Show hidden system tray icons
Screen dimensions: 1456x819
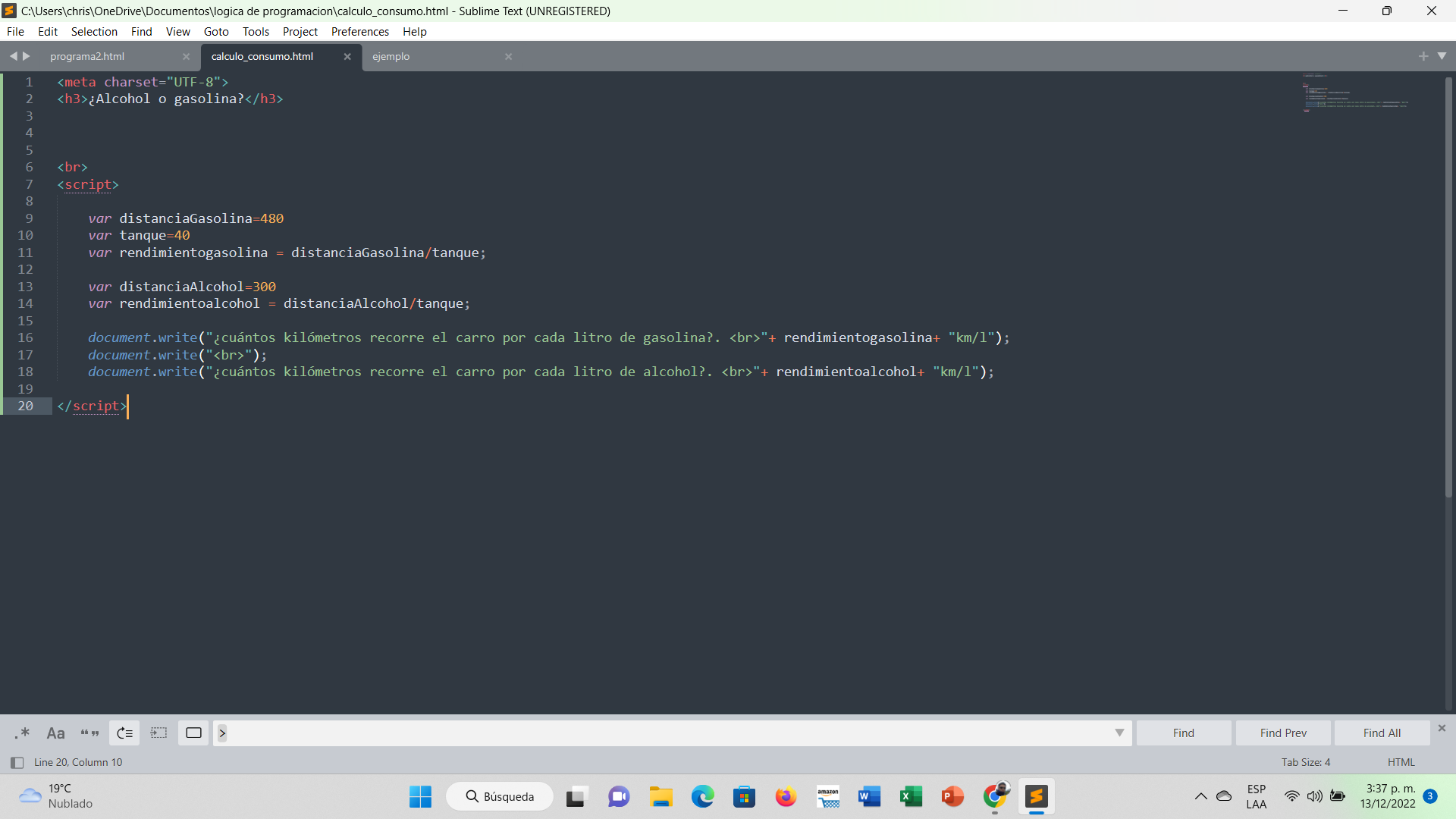pyautogui.click(x=1201, y=796)
